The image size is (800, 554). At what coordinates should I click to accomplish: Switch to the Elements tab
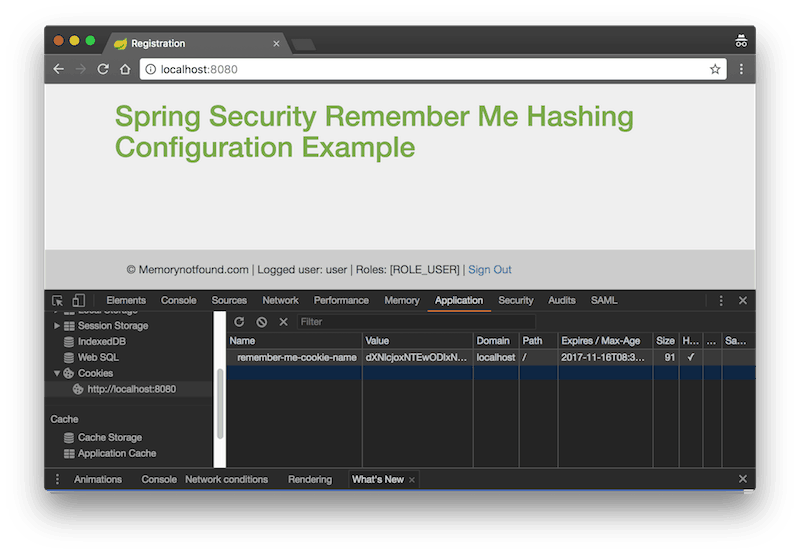click(126, 300)
